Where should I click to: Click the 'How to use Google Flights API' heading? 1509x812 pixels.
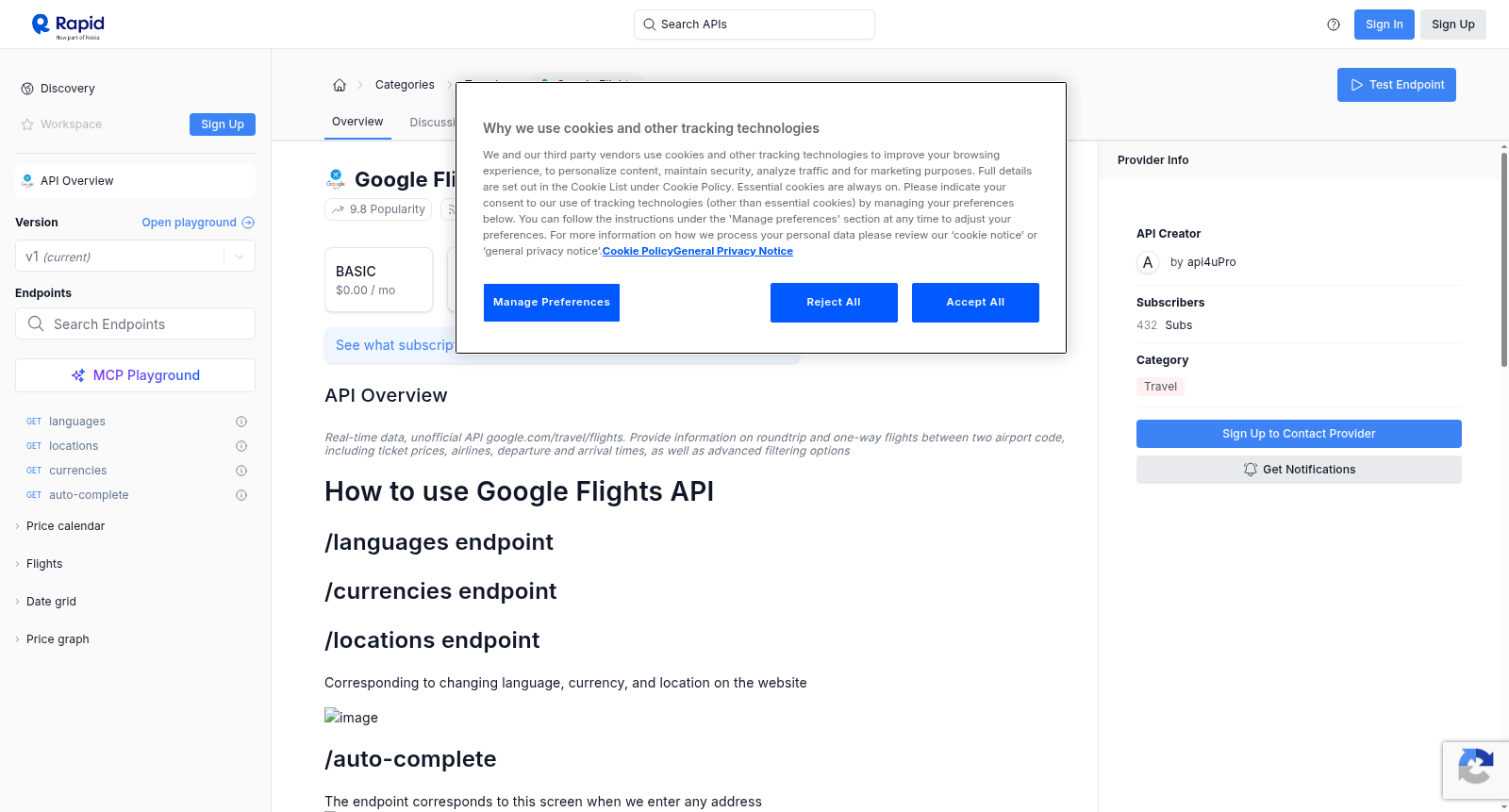(x=519, y=491)
